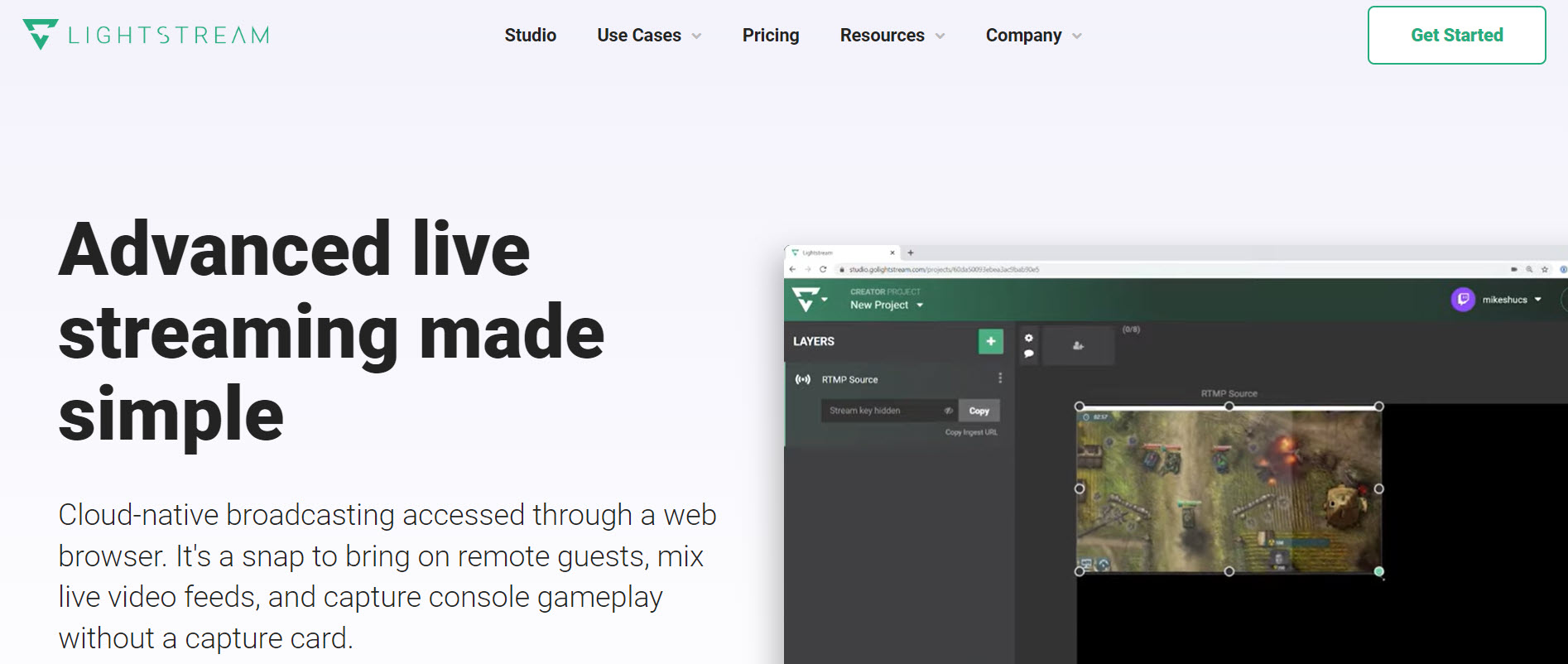Click the RTMP Source label above canvas
This screenshot has height=664, width=1568.
pos(1229,393)
